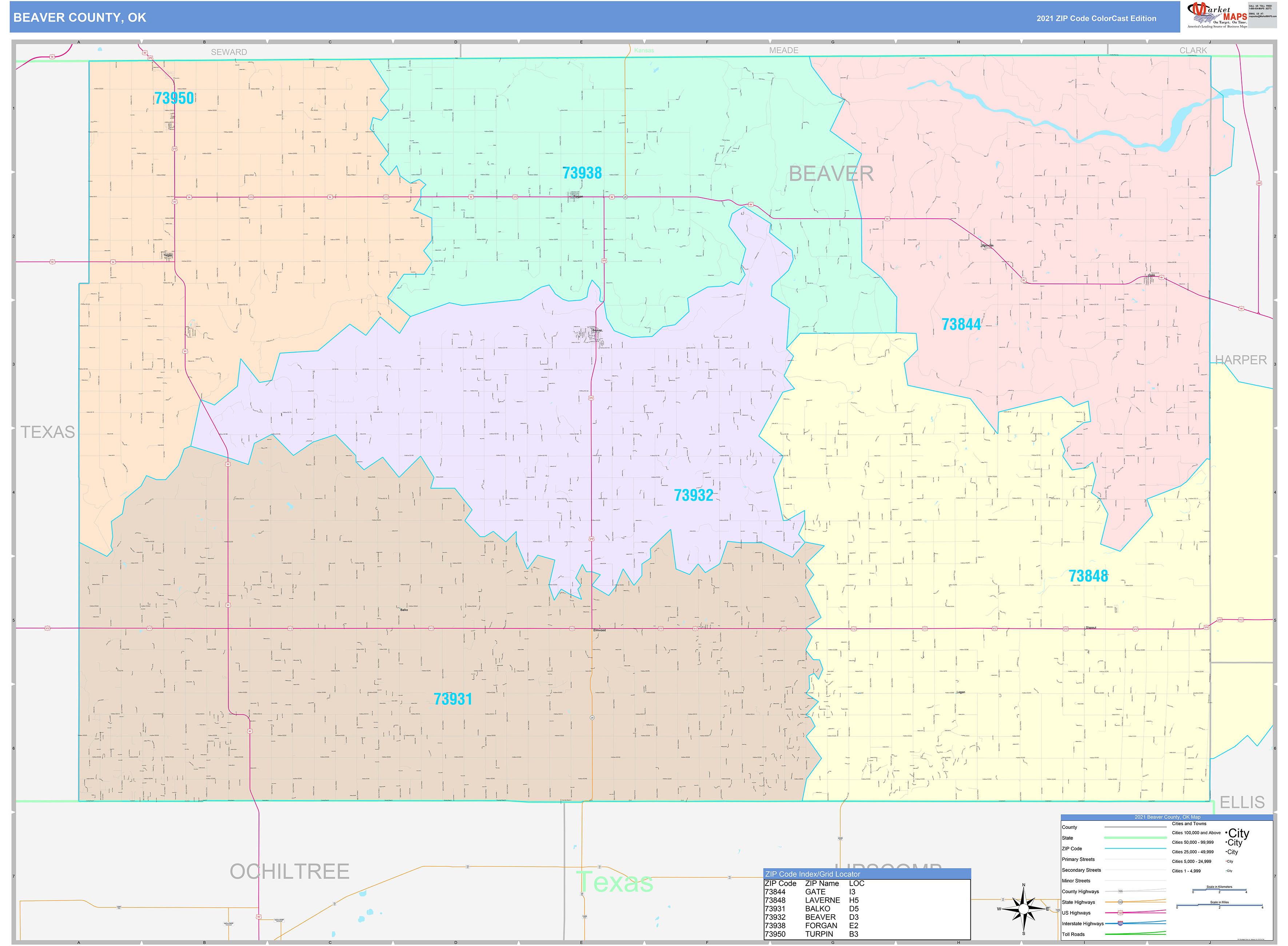Click ZIP label 73931 on the map
The width and height of the screenshot is (1288, 946).
point(453,699)
